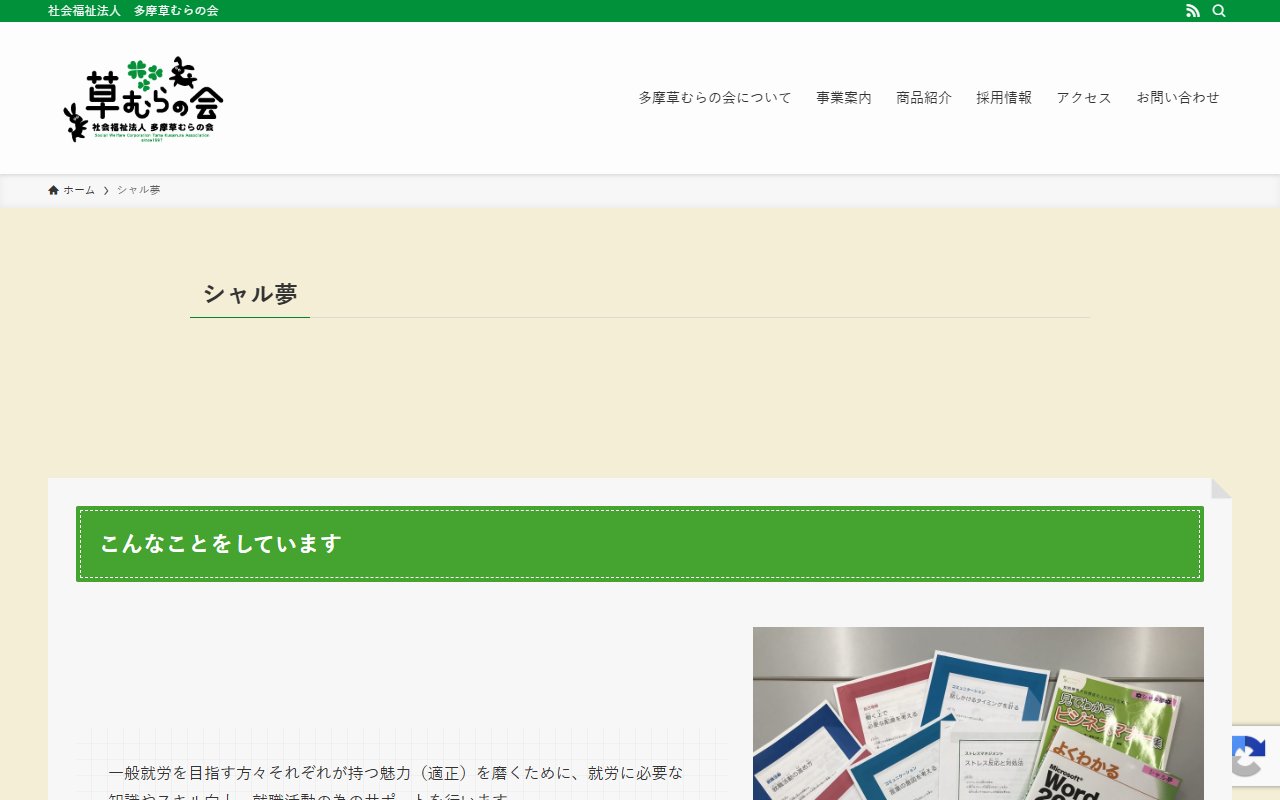Click シャル夢 breadcrumb text

(x=138, y=190)
